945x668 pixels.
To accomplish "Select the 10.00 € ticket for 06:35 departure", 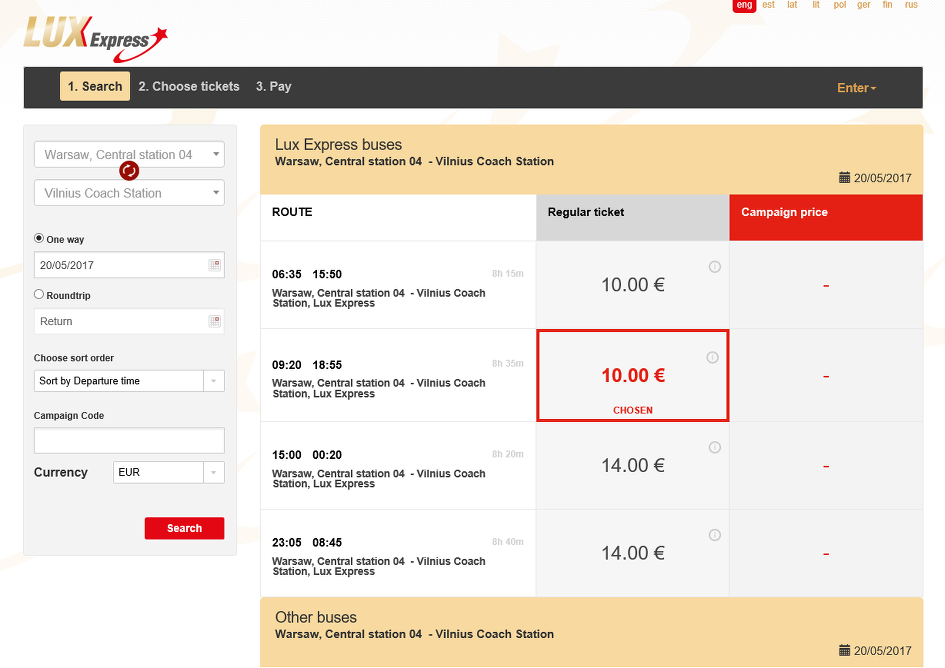I will click(x=633, y=285).
